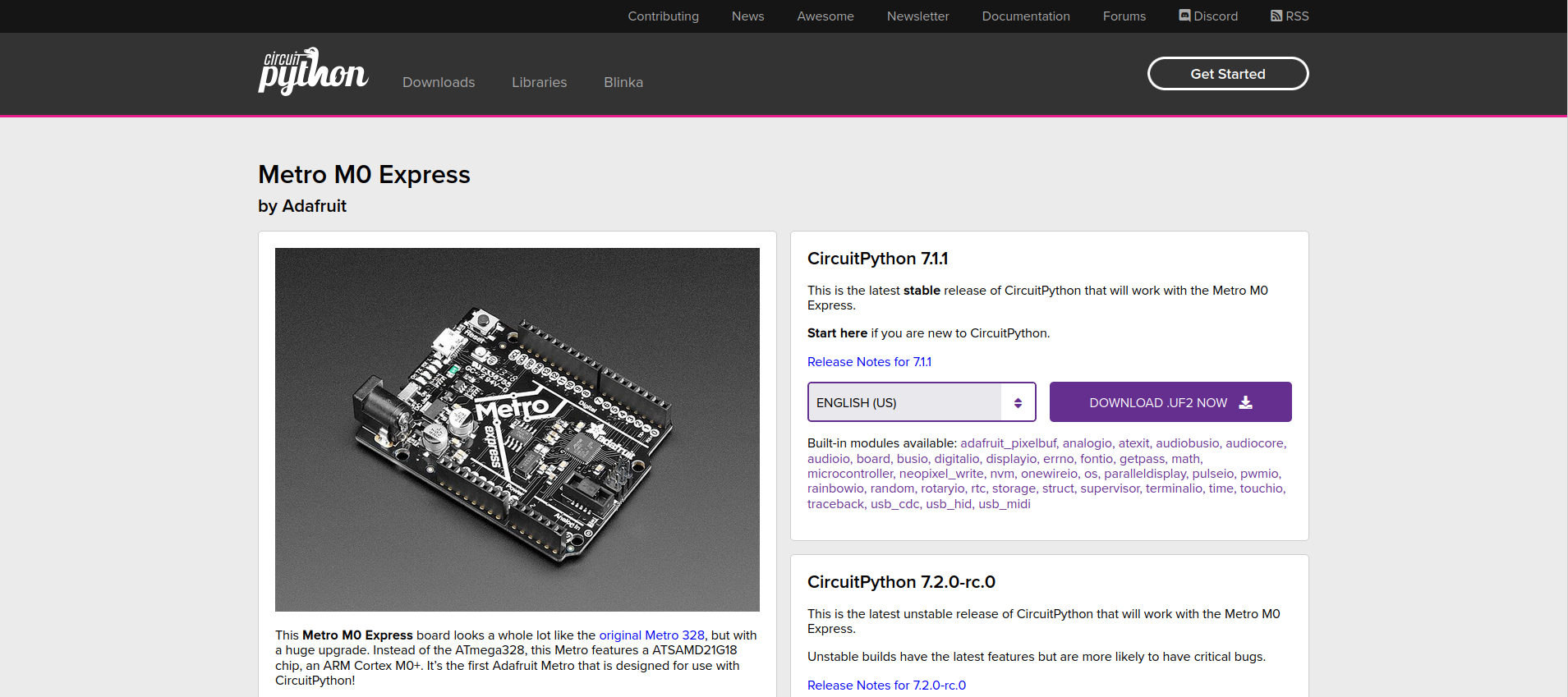Image resolution: width=1568 pixels, height=697 pixels.
Task: Open Release Notes for 7.2.0-rc.0
Action: tap(886, 686)
